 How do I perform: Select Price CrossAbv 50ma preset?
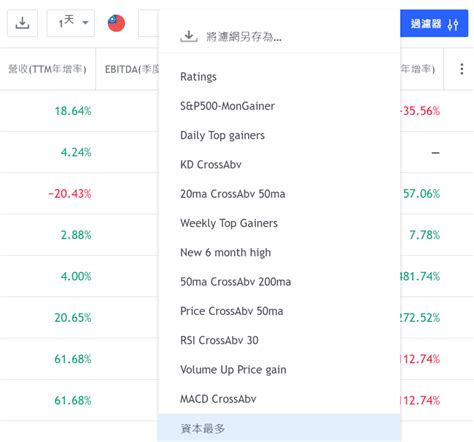(x=279, y=311)
